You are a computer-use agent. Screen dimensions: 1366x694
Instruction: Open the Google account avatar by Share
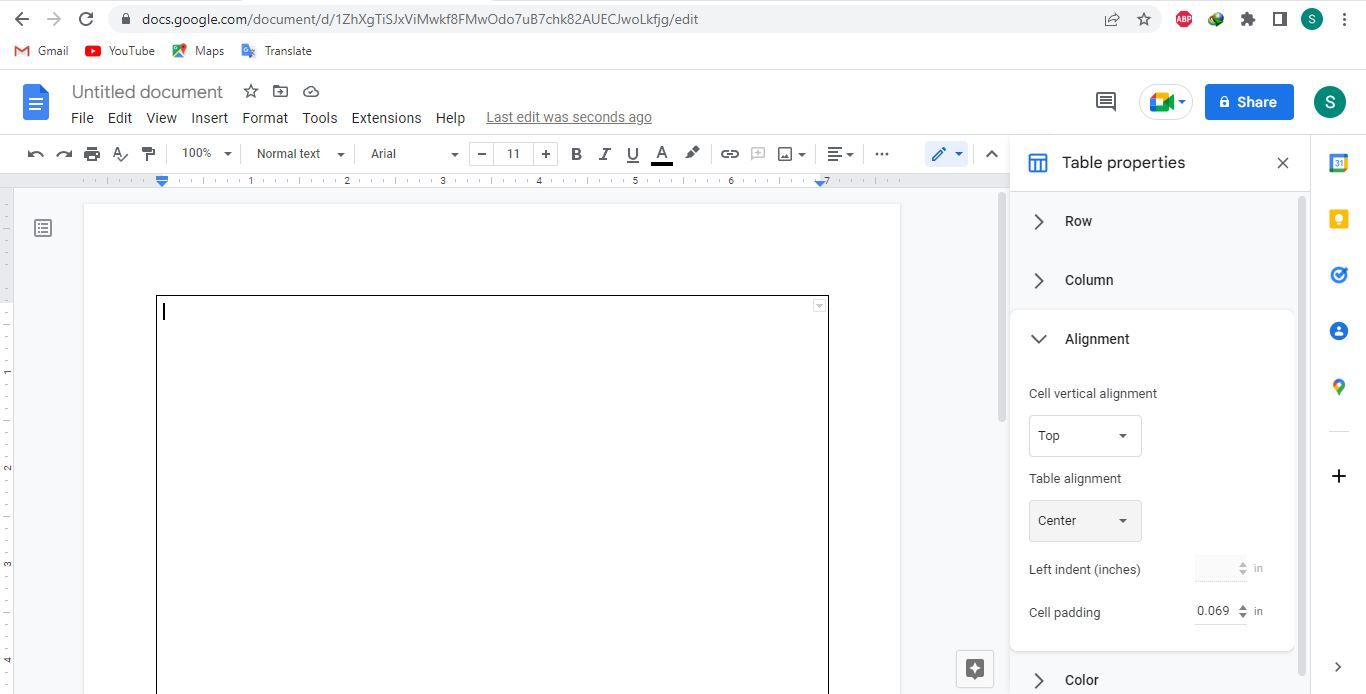click(1330, 102)
